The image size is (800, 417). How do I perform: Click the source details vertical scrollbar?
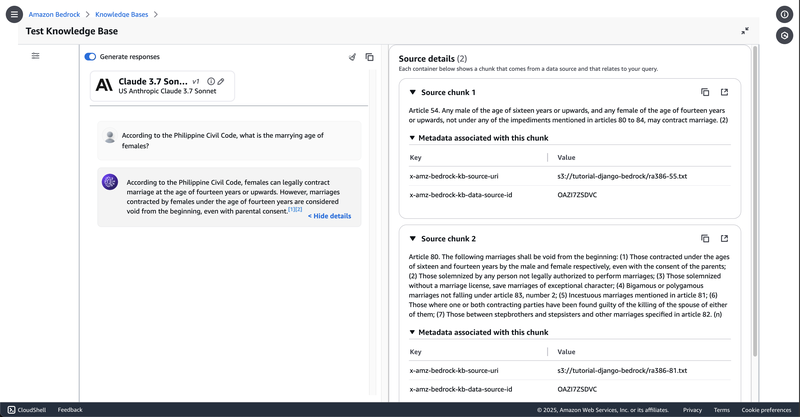pos(755,201)
